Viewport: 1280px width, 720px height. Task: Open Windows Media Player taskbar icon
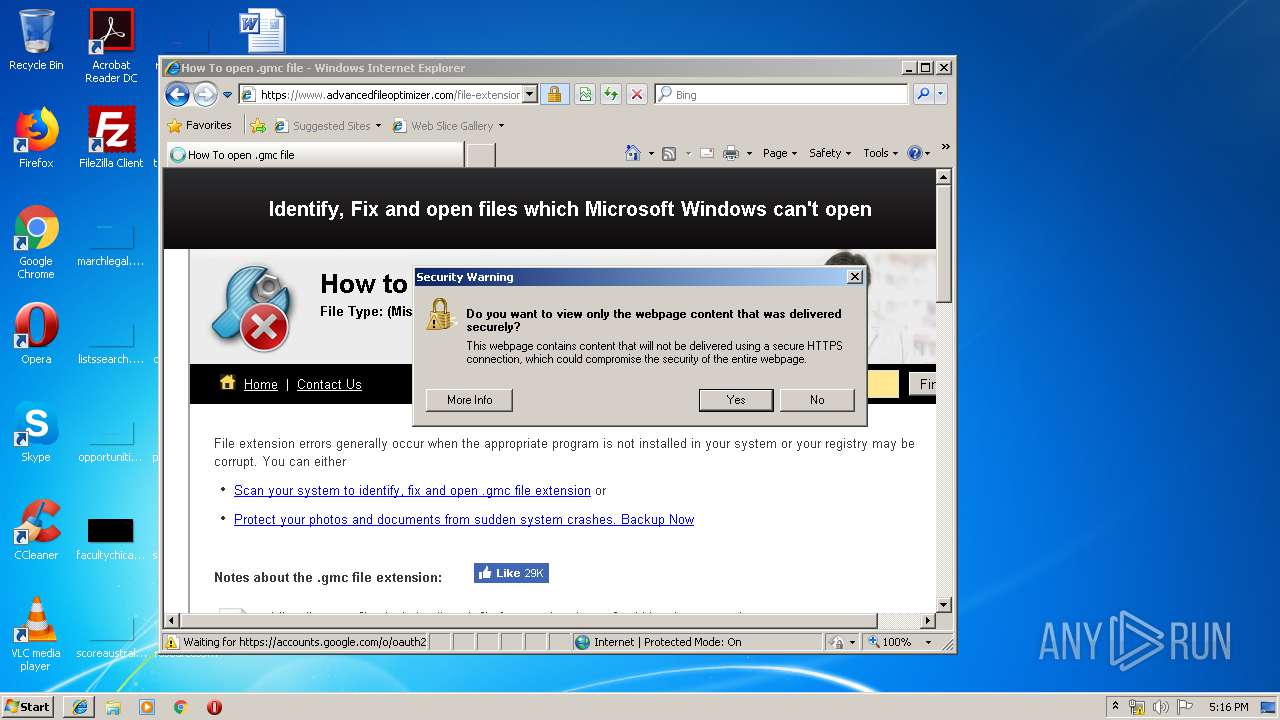point(147,707)
